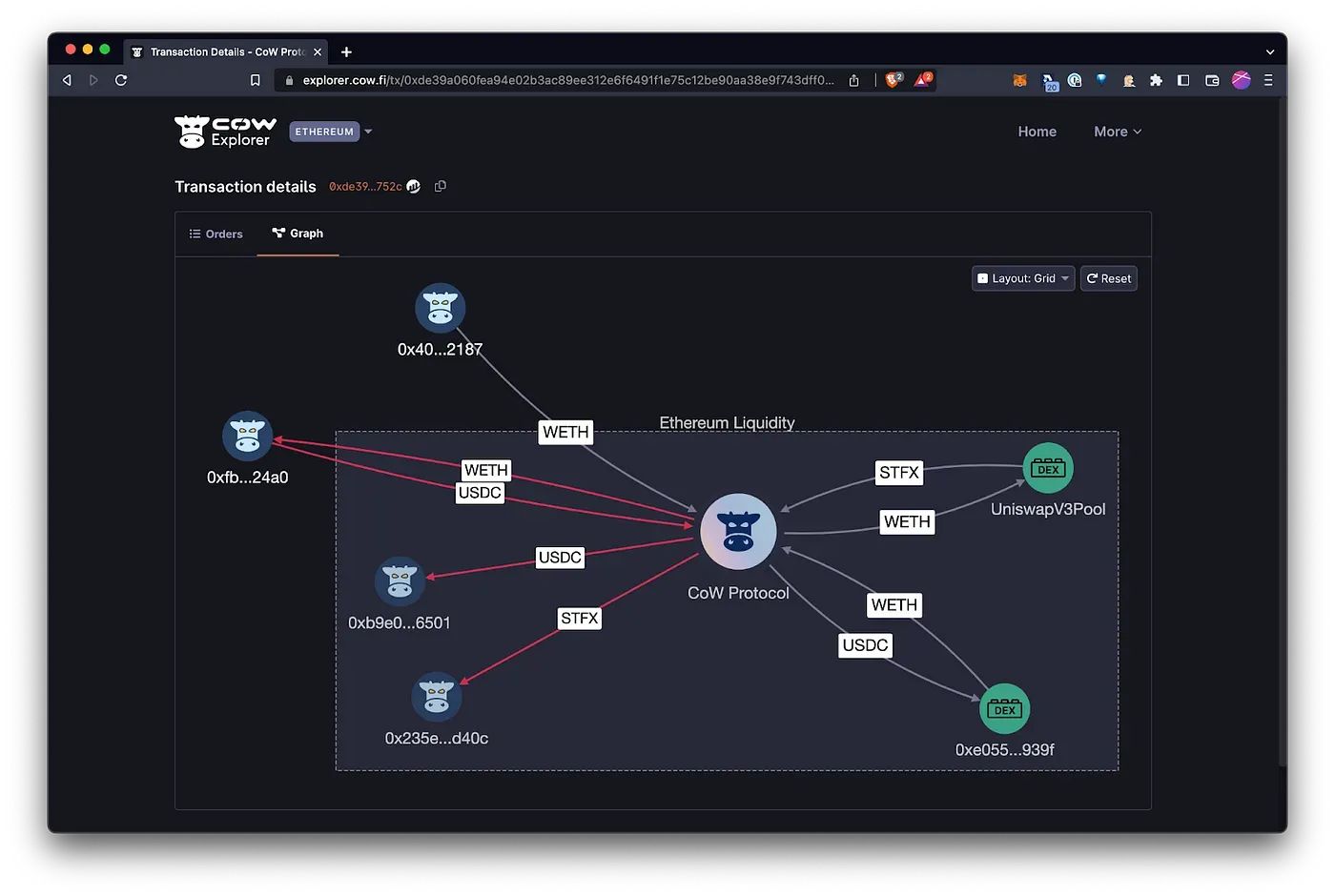The image size is (1335, 896).
Task: Select the CoW Protocol node in the graph
Action: pos(738,531)
